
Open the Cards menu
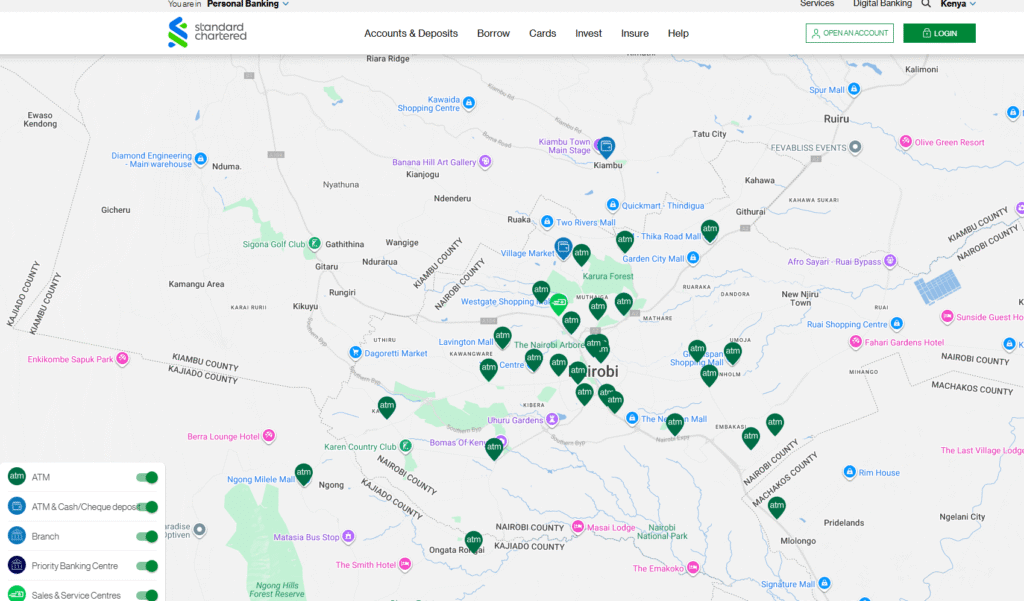point(543,33)
